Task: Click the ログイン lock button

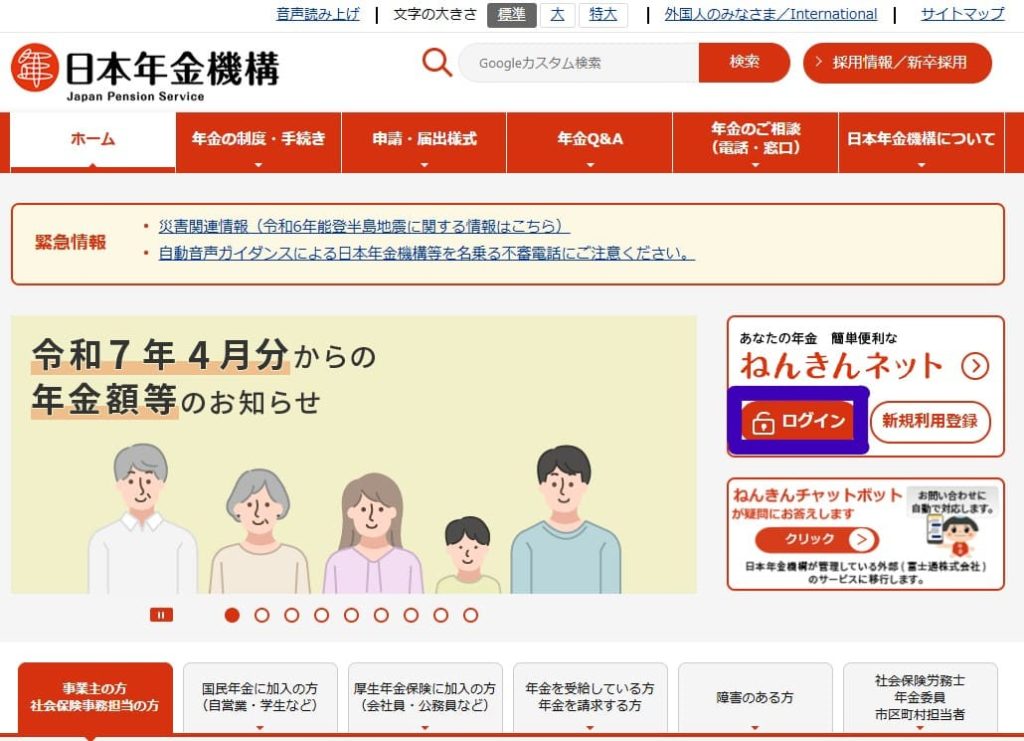Action: tap(797, 421)
